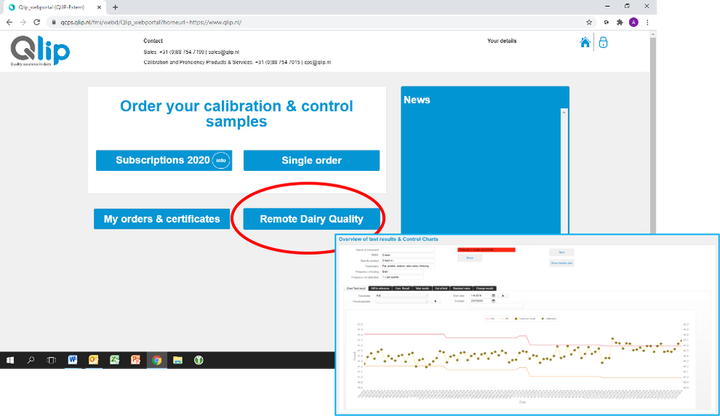Click the red out-of-limit warning banner

click(486, 250)
